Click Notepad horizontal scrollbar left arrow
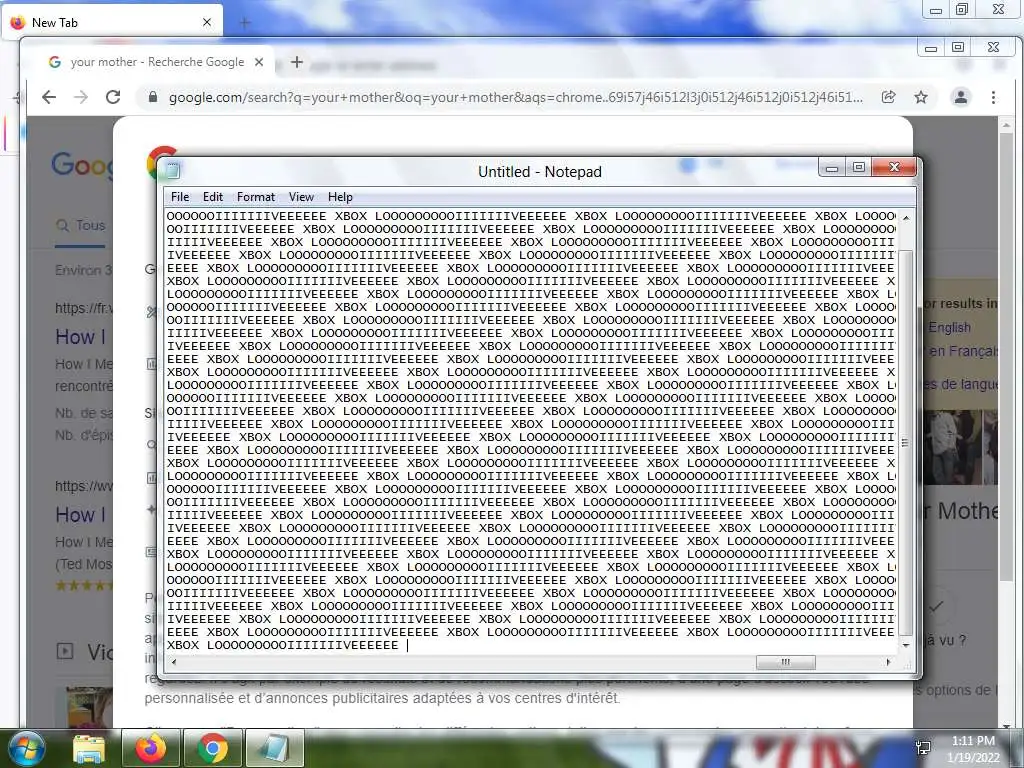The image size is (1024, 768). [x=173, y=662]
